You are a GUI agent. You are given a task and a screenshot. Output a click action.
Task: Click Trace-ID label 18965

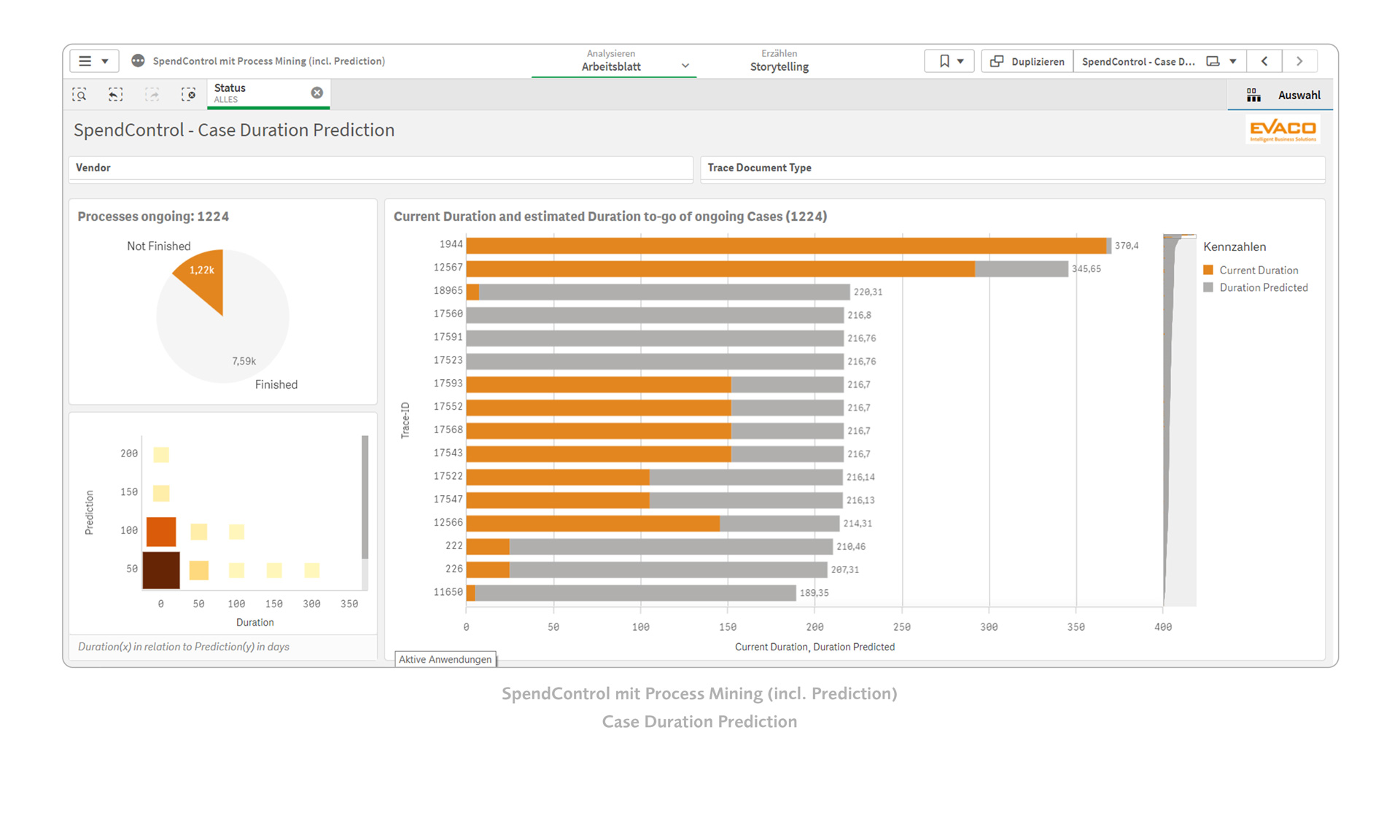pos(448,291)
